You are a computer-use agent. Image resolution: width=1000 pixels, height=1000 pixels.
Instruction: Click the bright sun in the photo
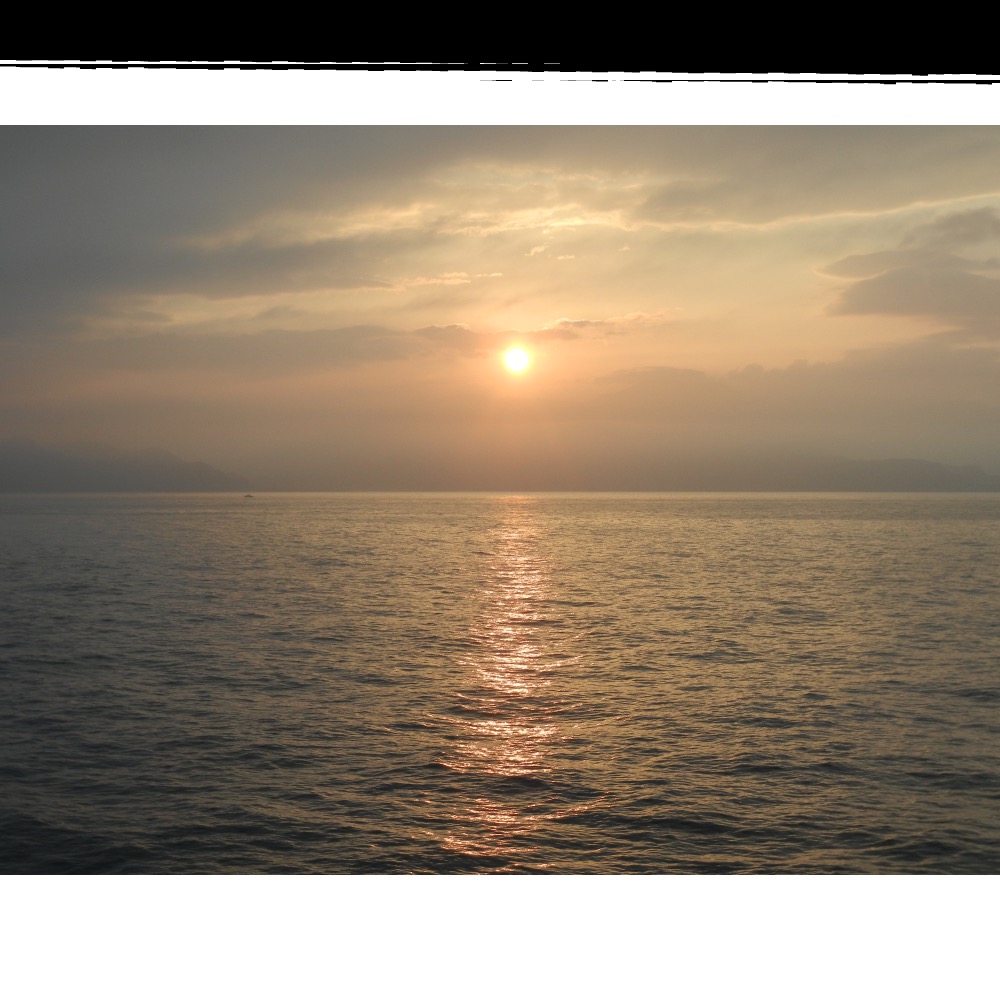coord(516,359)
